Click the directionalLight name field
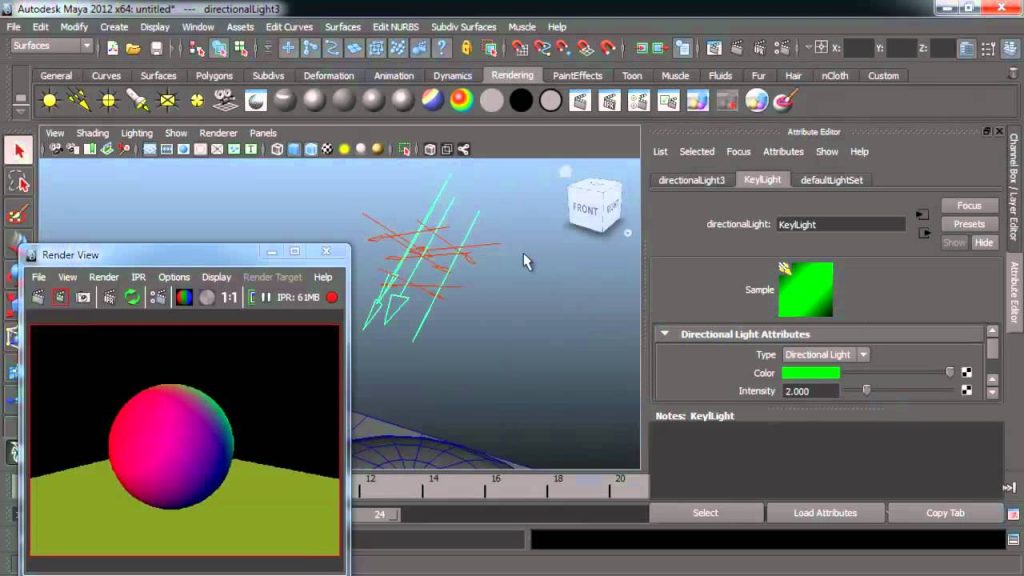Image resolution: width=1024 pixels, height=576 pixels. point(840,225)
